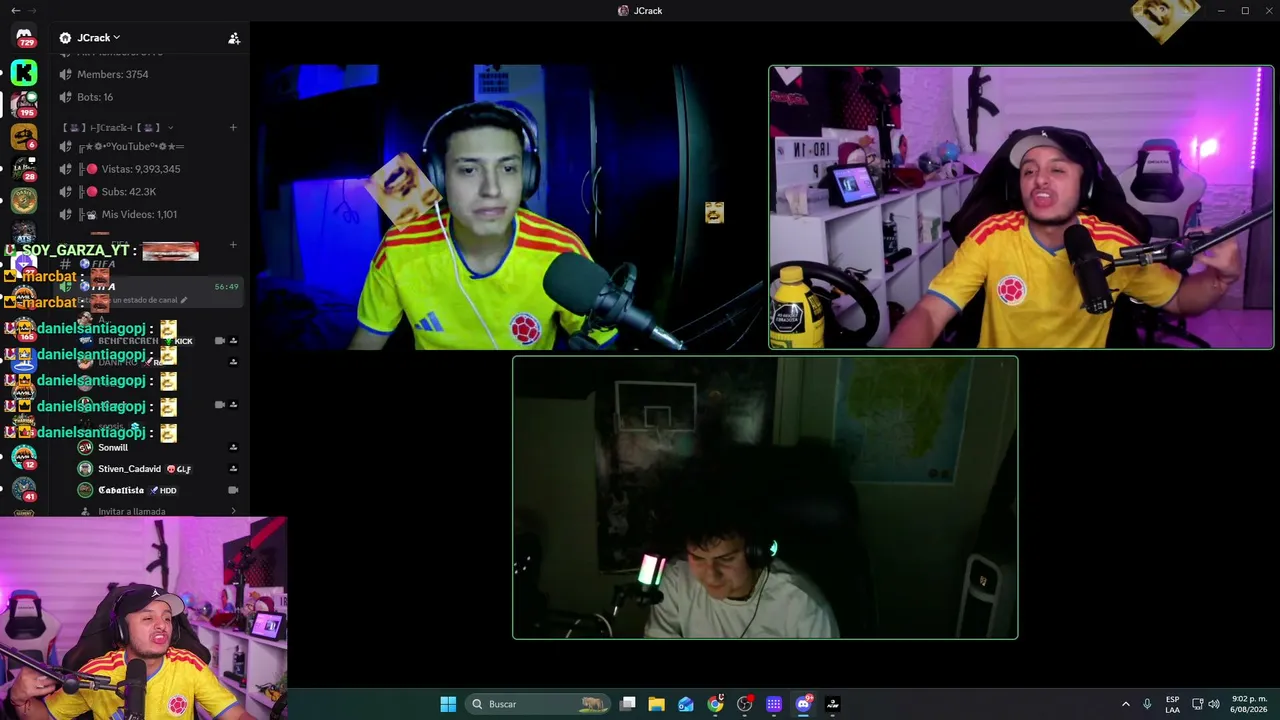Open the taskbar volume control

tap(1214, 704)
